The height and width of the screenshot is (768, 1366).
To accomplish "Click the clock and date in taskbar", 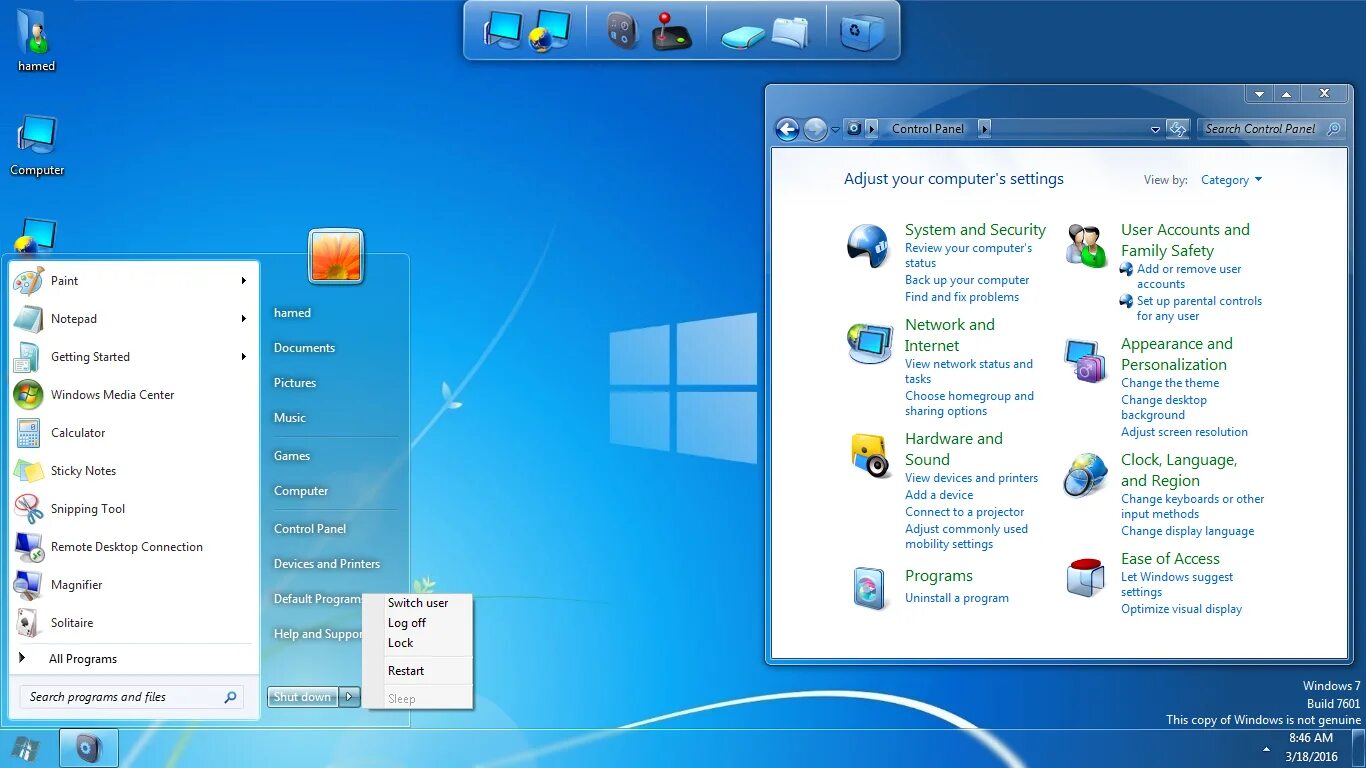I will [x=1311, y=748].
